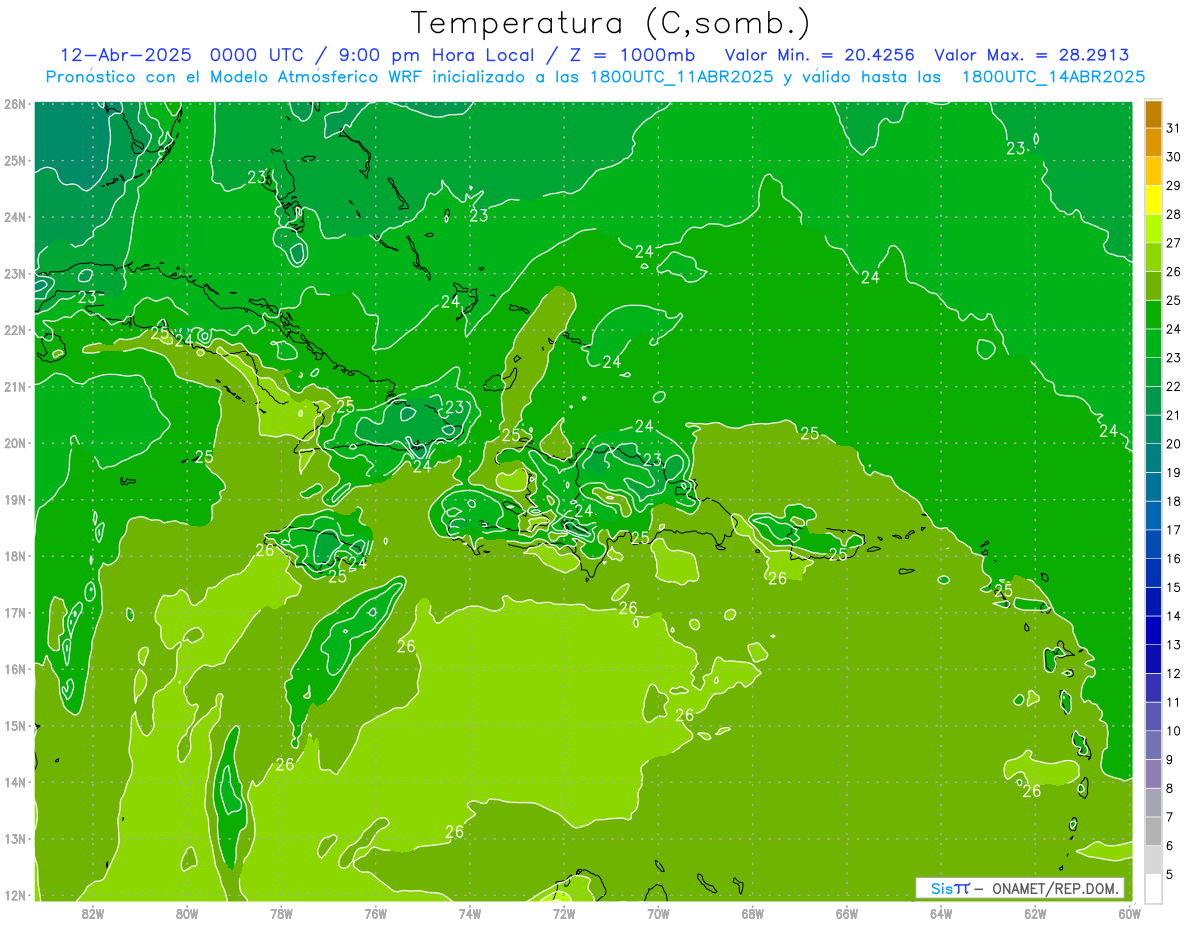Click the '78W' longitude axis label
Screen dimensions: 1200x927
281,913
